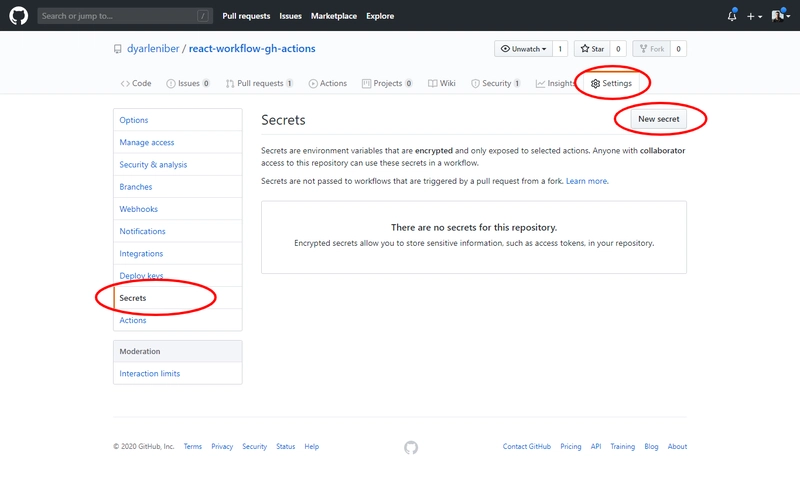Click the Projects board icon
Screen dimensions: 800x484
point(366,84)
